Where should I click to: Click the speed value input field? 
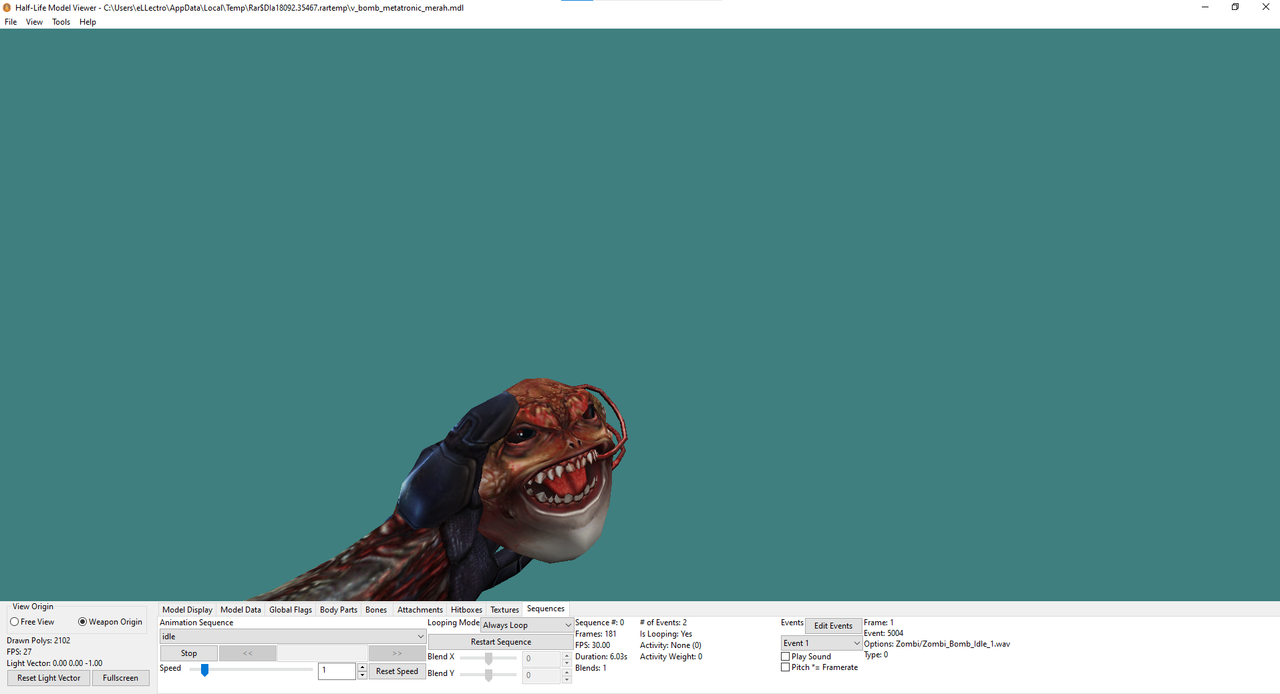tap(337, 671)
